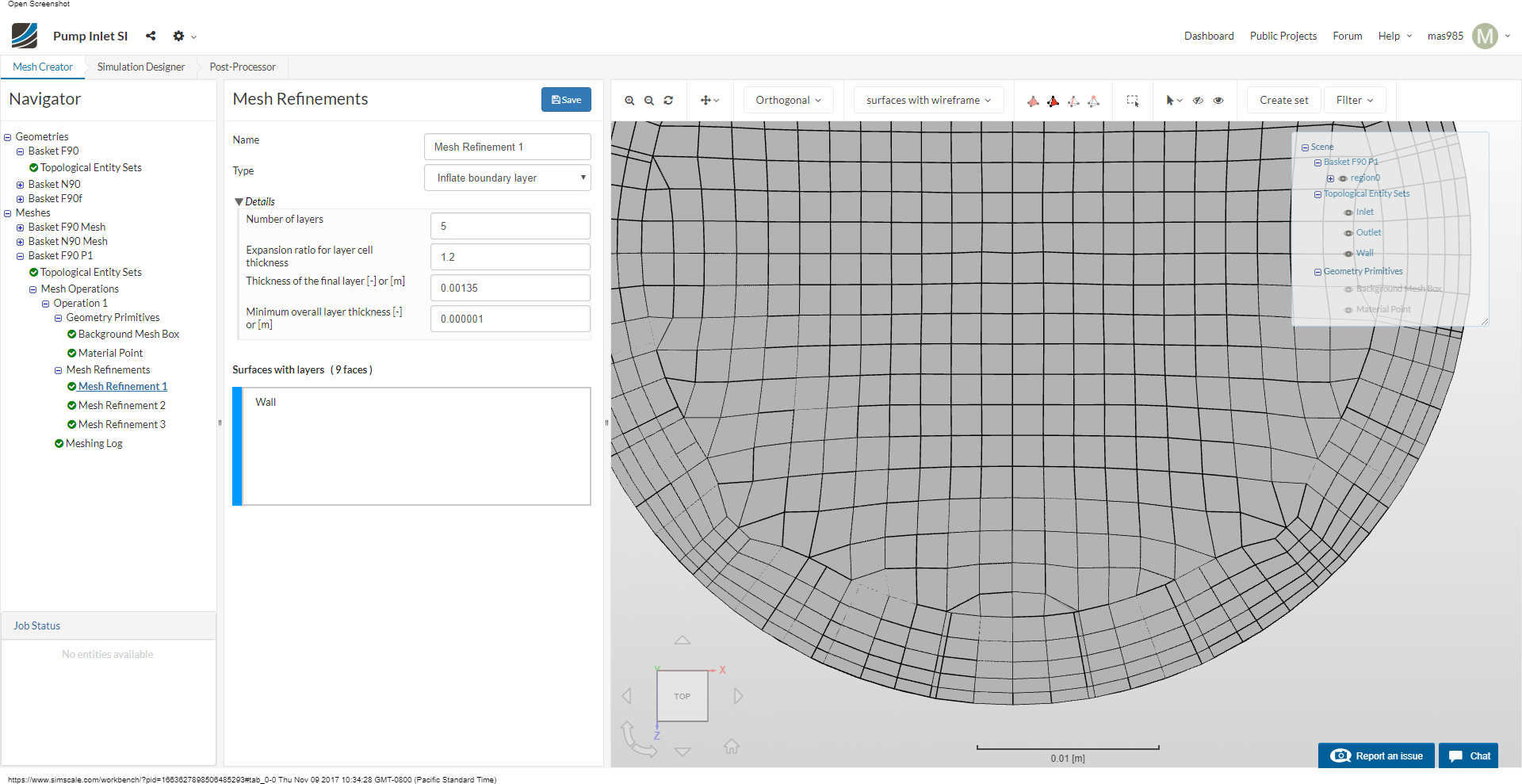Click the share icon beside Pump Inlet SI
Image resolution: width=1522 pixels, height=784 pixels.
tap(151, 36)
